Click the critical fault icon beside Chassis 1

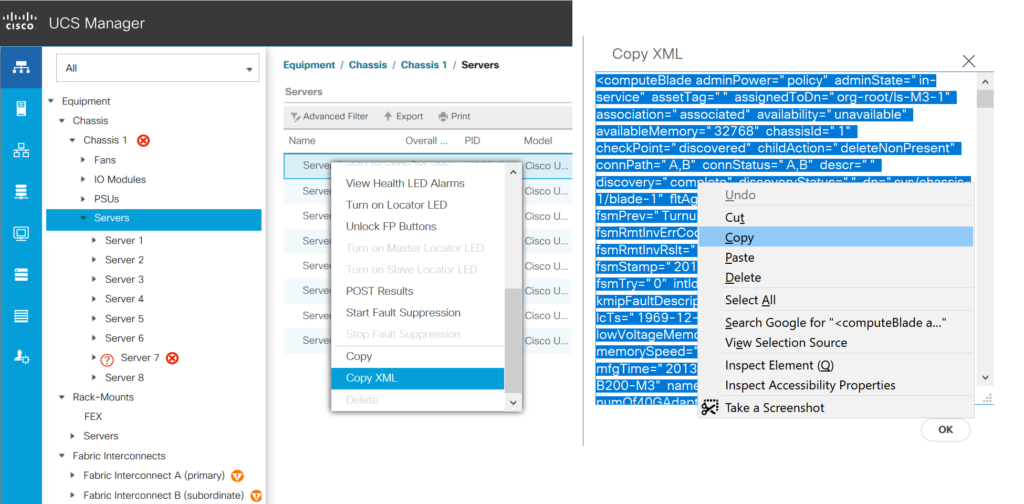pyautogui.click(x=143, y=140)
